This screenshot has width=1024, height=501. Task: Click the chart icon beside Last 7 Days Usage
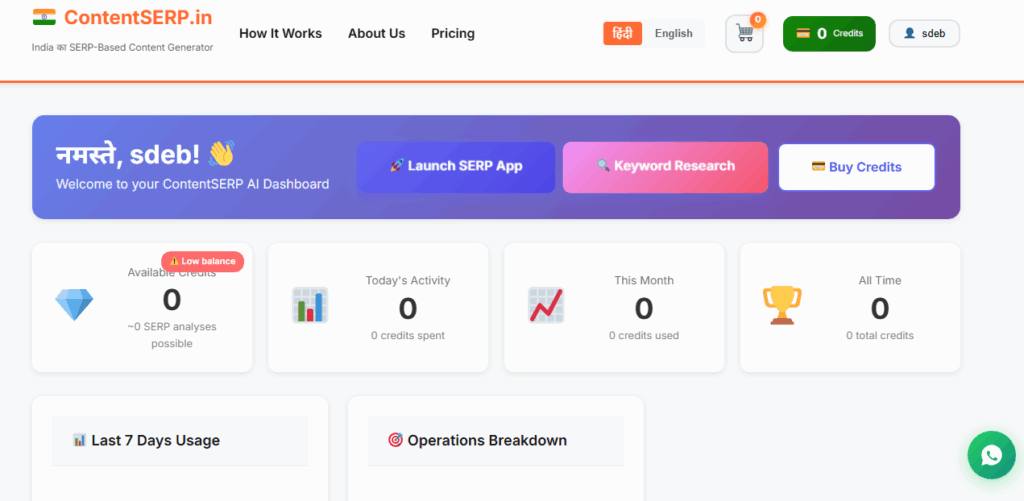pyautogui.click(x=80, y=440)
